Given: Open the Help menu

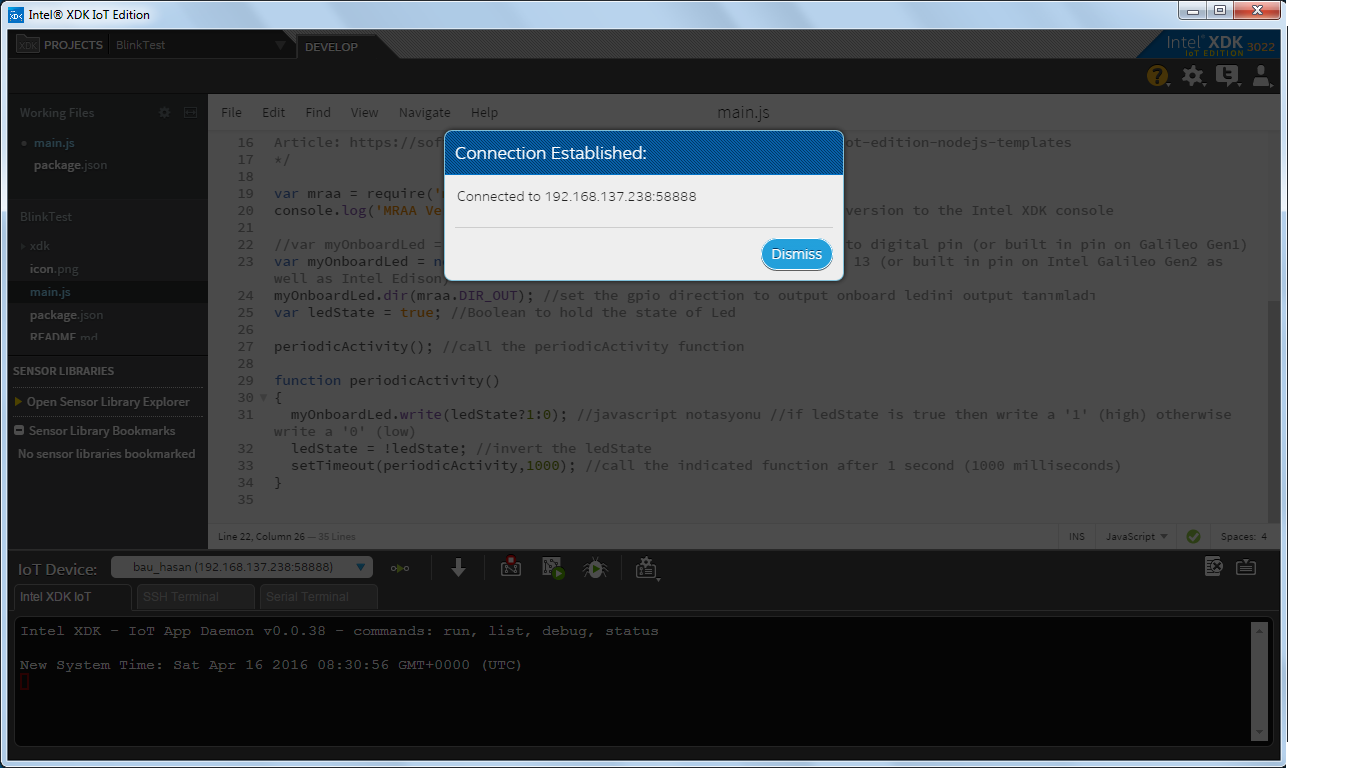Looking at the screenshot, I should click(484, 113).
